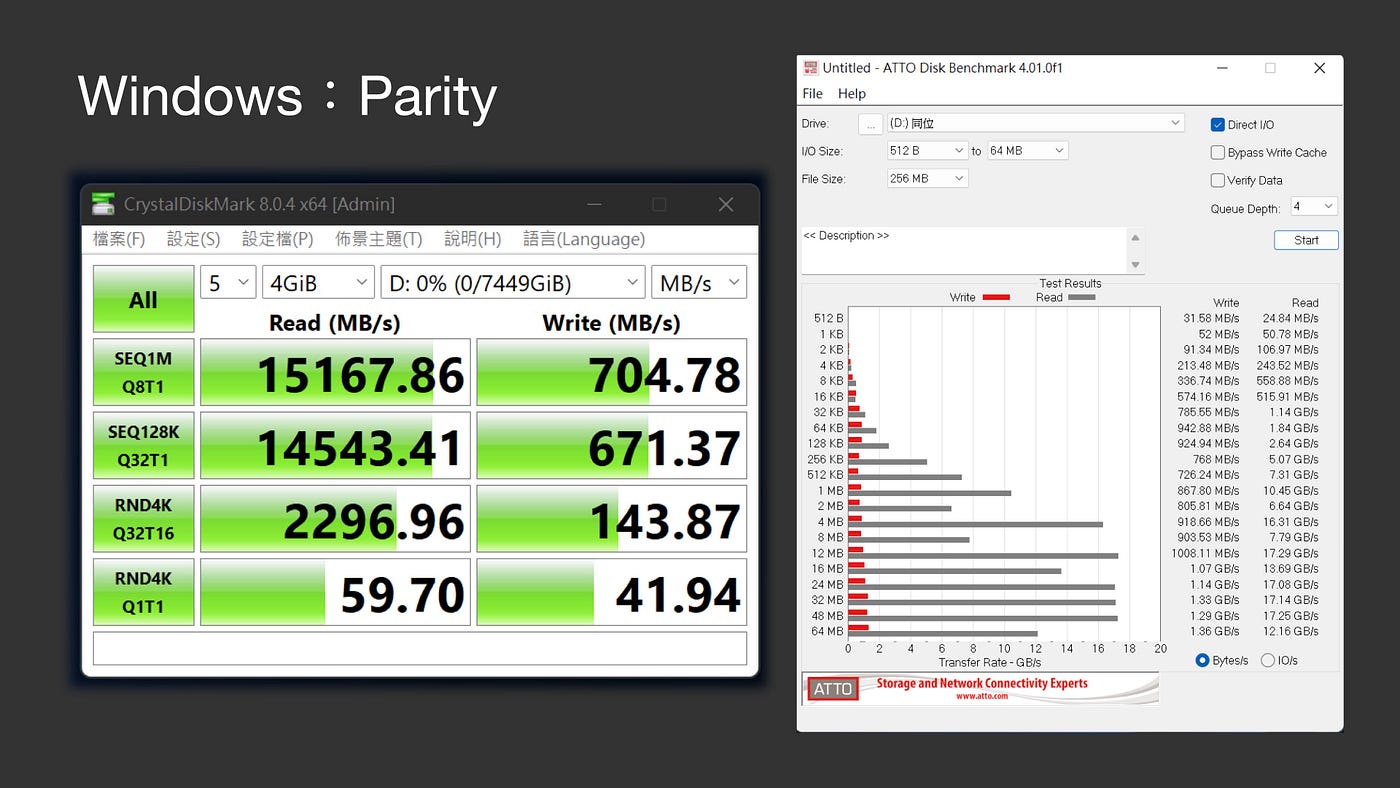Click the description scrollbar down arrow
This screenshot has height=788, width=1400.
pyautogui.click(x=1135, y=264)
